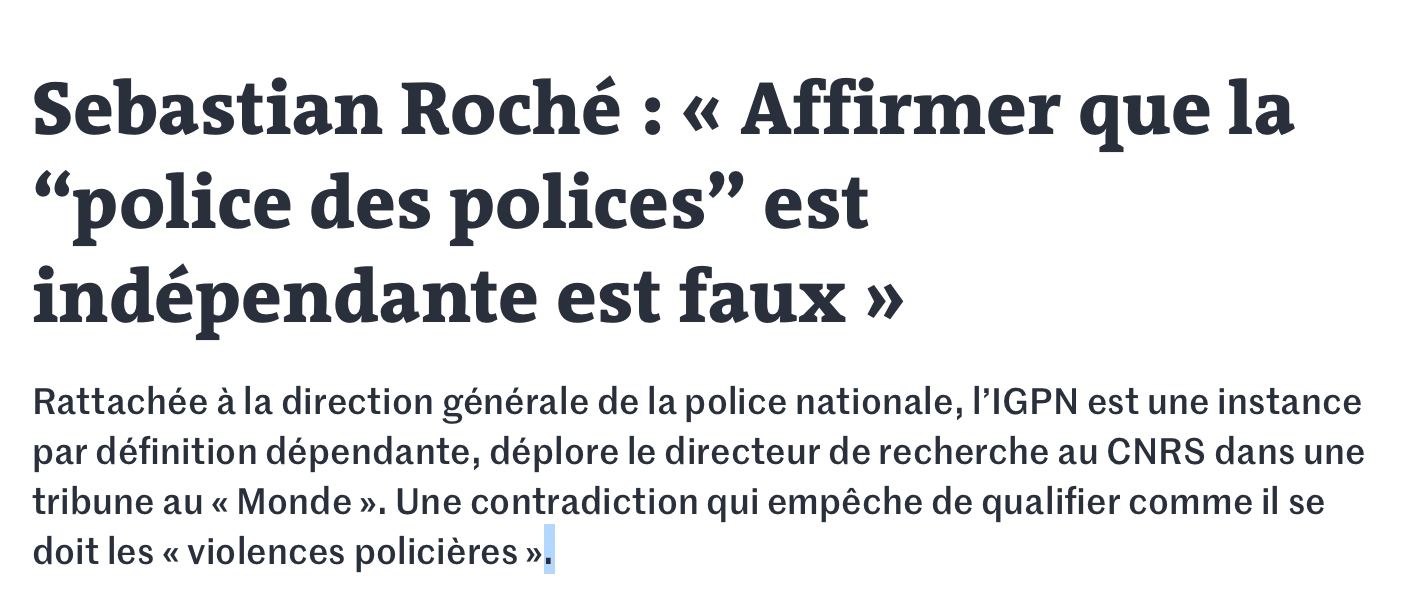Click the highlighted period ending the paragraph
The width and height of the screenshot is (1418, 596).
coord(549,552)
